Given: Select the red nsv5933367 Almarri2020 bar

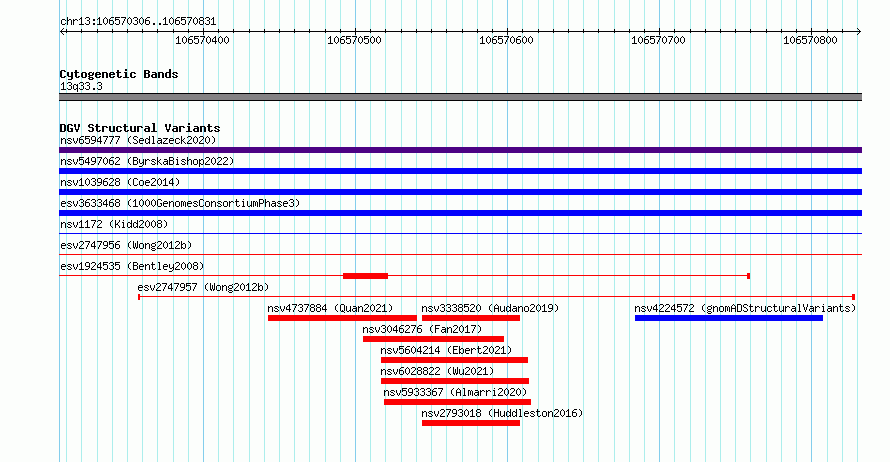Looking at the screenshot, I should tap(457, 402).
